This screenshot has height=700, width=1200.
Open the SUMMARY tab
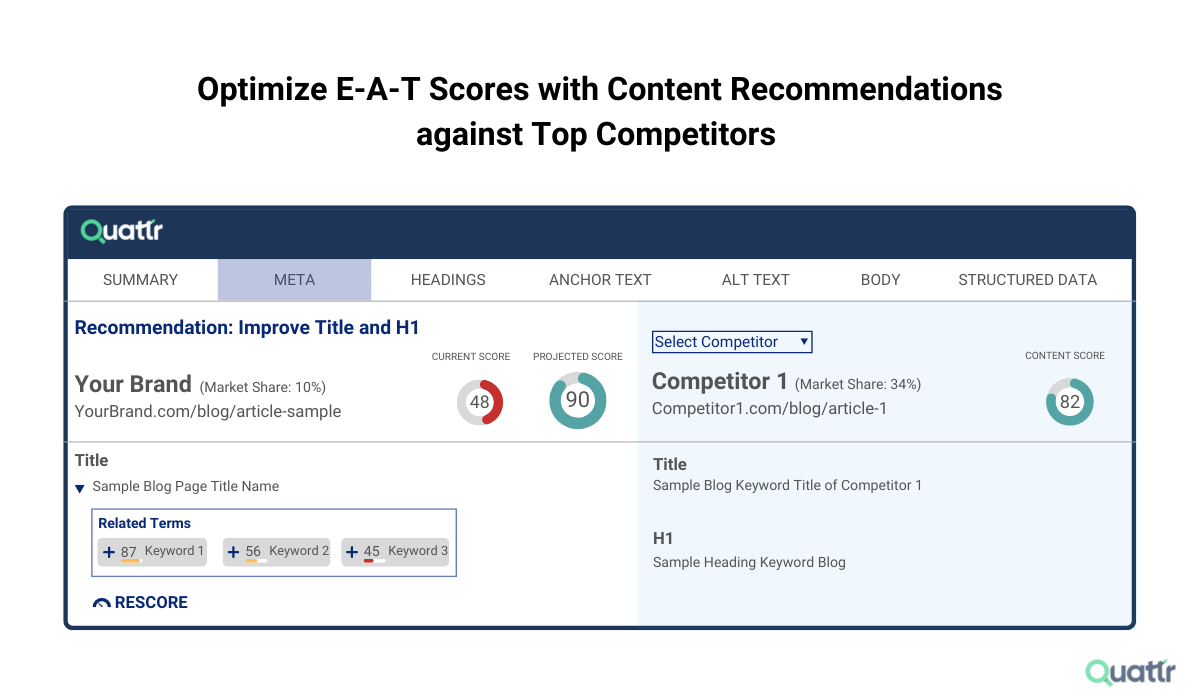click(x=141, y=280)
